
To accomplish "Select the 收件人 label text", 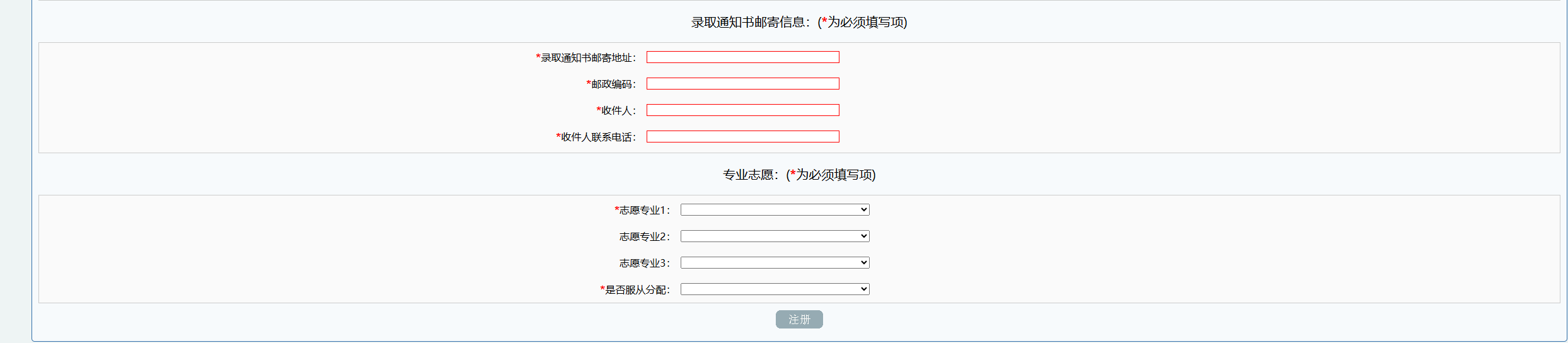I will tap(616, 111).
